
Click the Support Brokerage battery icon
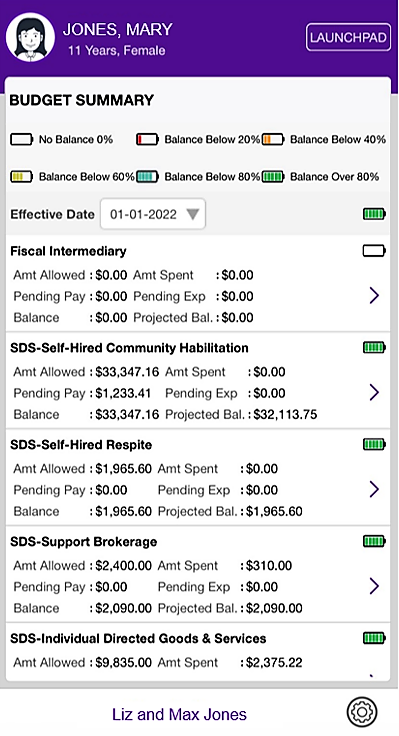point(374,541)
